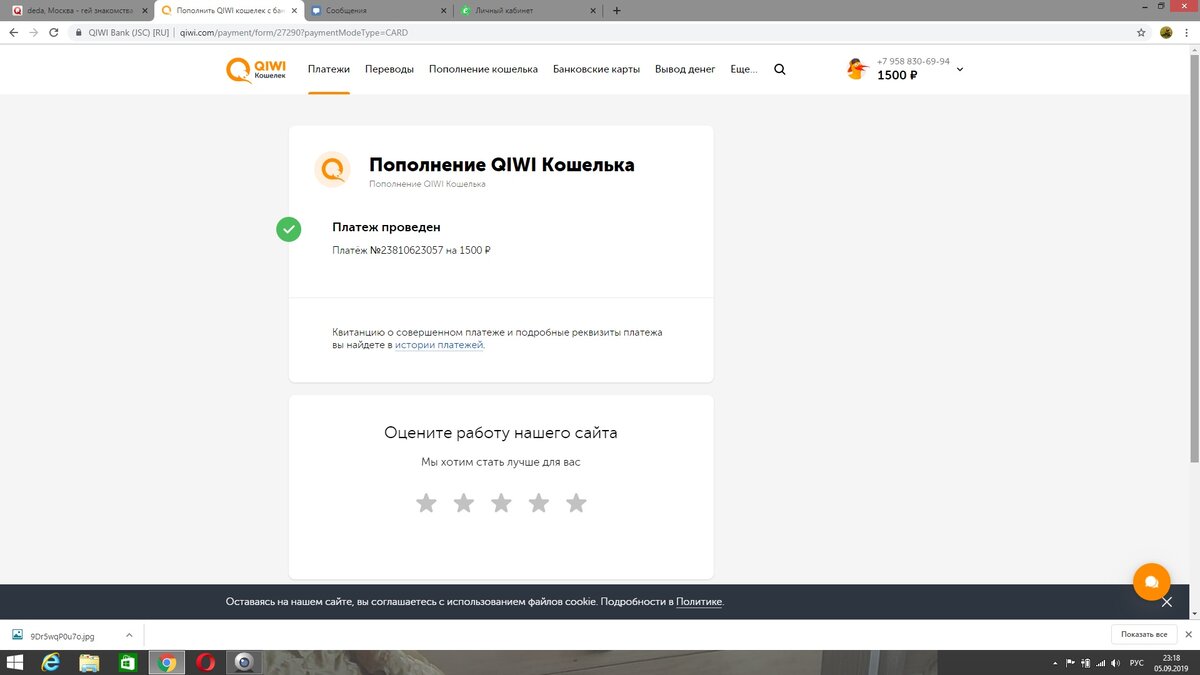Rate the site two stars
The height and width of the screenshot is (675, 1200).
tap(464, 503)
